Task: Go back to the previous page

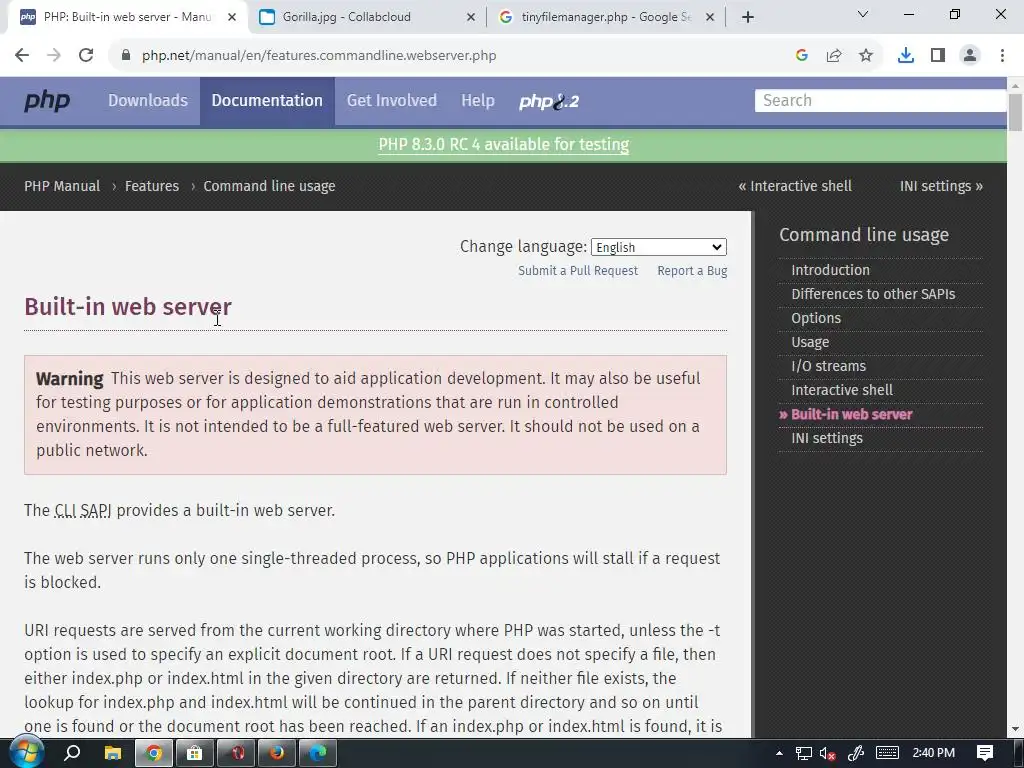Action: [x=22, y=56]
